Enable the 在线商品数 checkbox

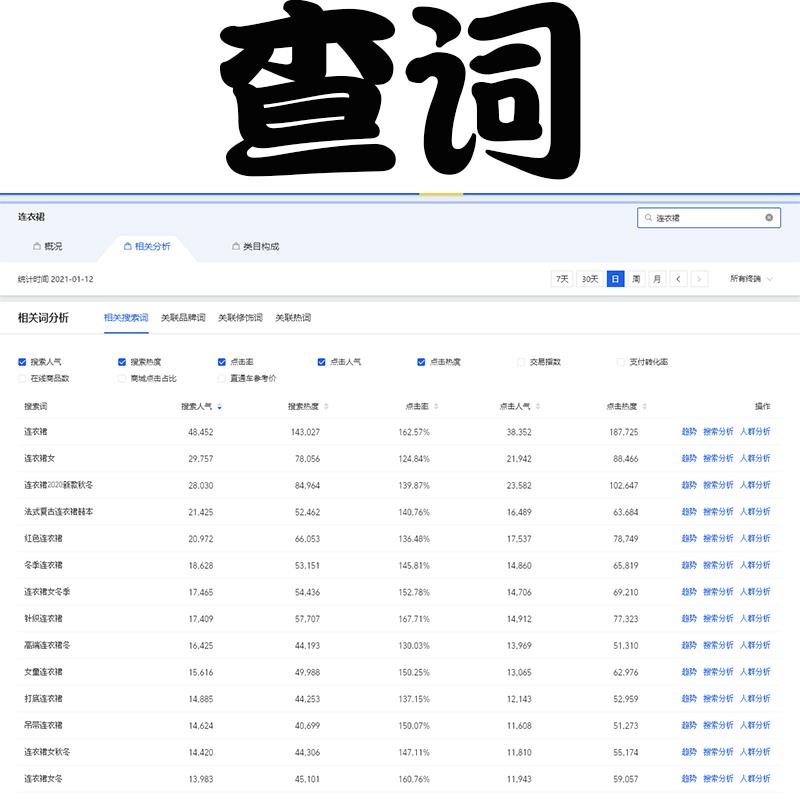pyautogui.click(x=22, y=378)
